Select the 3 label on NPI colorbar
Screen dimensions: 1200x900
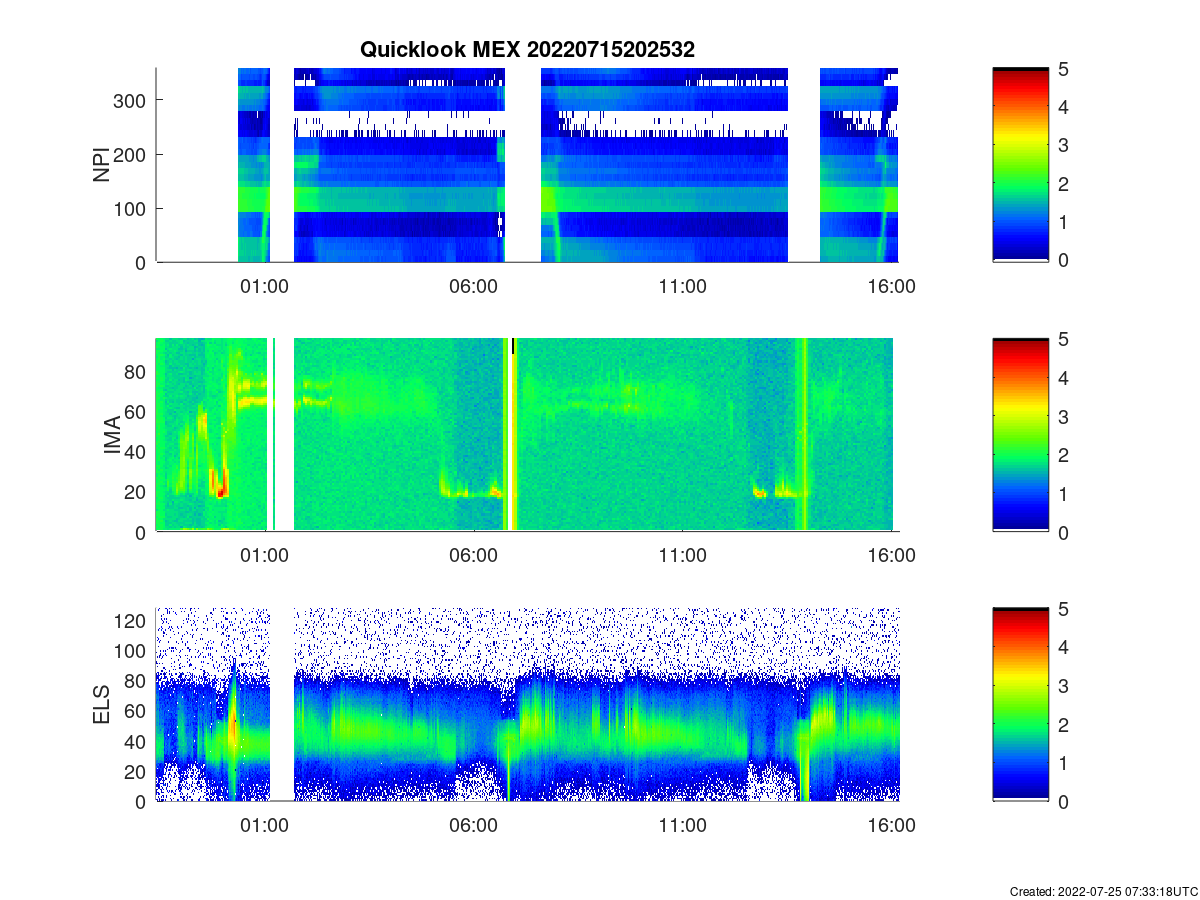[1065, 146]
